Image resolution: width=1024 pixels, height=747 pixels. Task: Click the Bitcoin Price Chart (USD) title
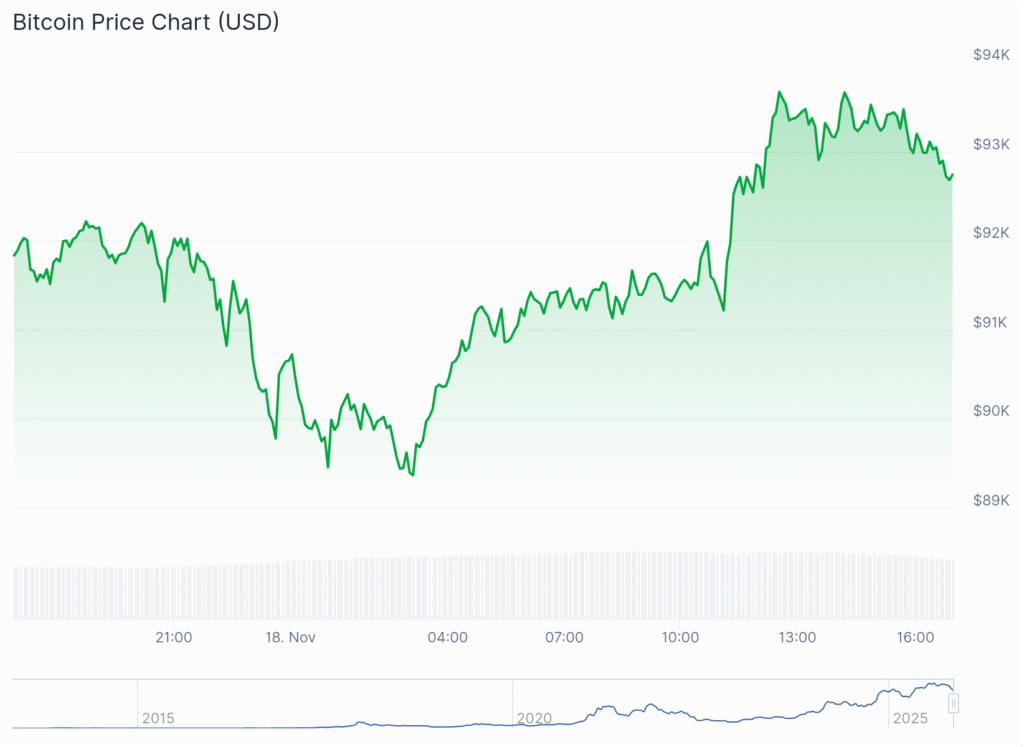(146, 22)
